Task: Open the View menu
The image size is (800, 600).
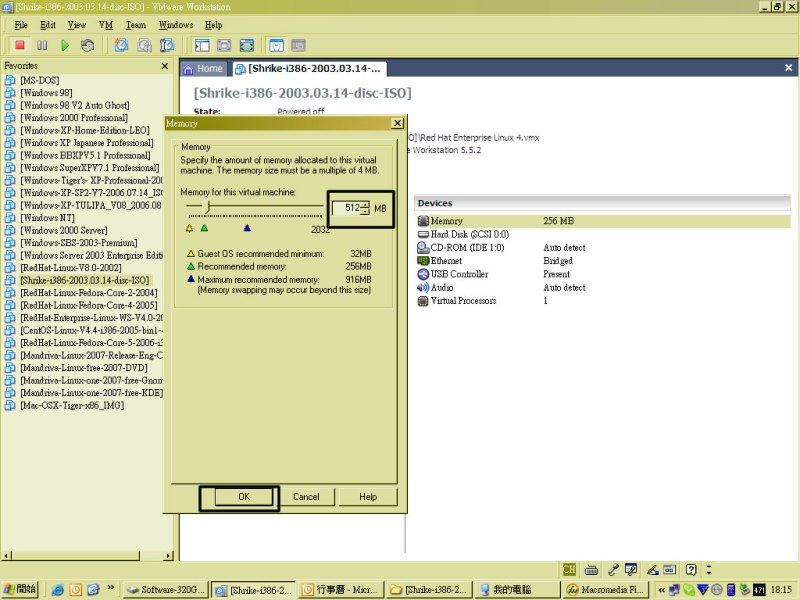Action: 77,24
